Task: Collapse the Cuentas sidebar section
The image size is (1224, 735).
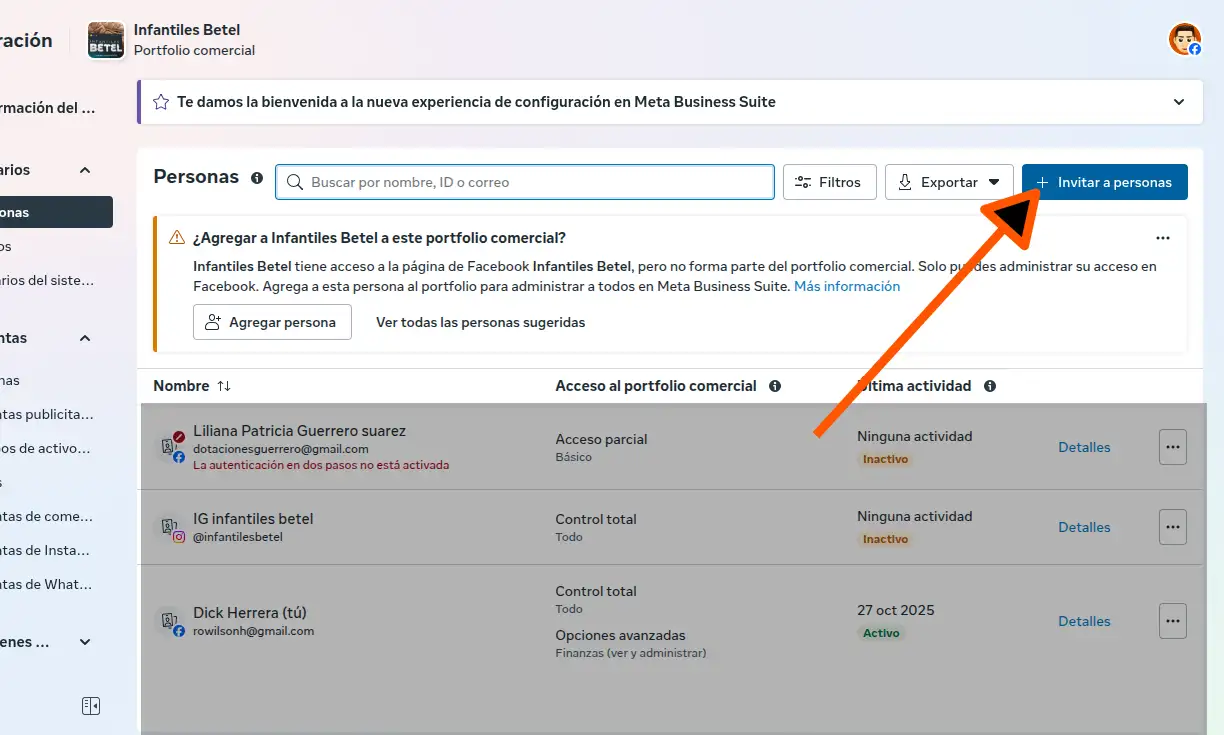Action: [85, 338]
